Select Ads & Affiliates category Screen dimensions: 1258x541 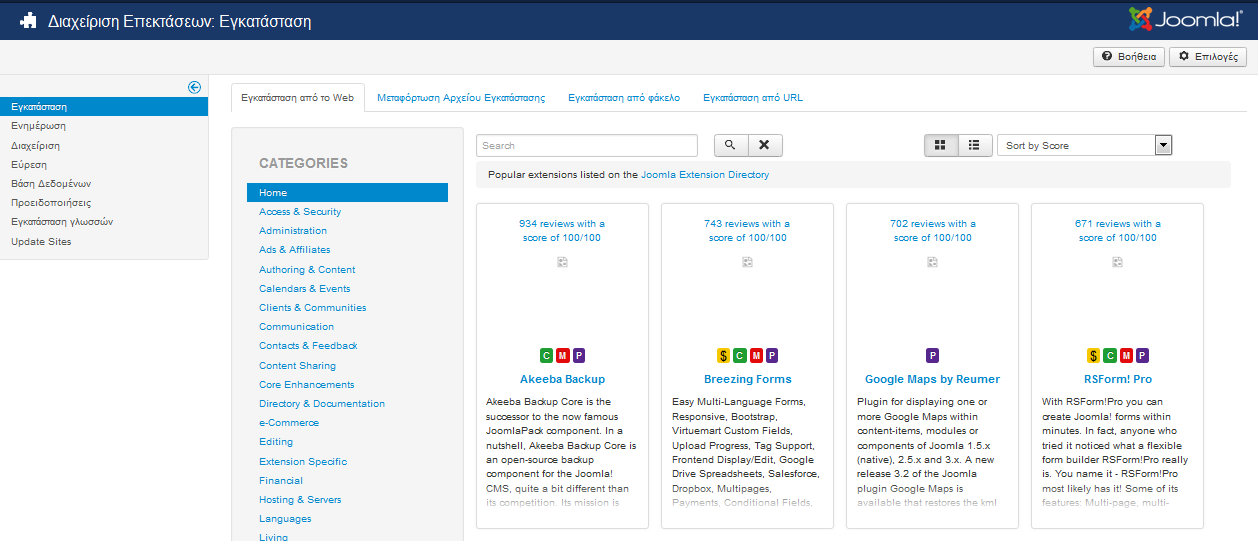[295, 250]
